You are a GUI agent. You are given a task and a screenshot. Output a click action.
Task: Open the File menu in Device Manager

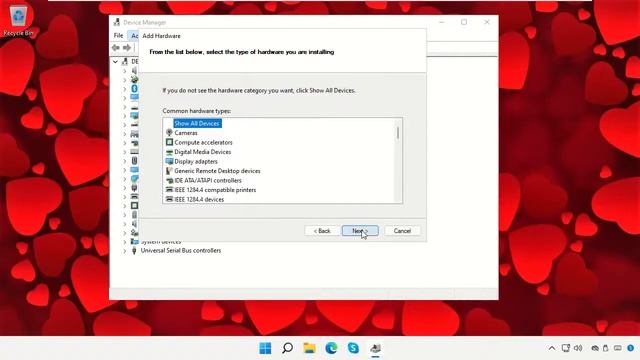pyautogui.click(x=118, y=36)
